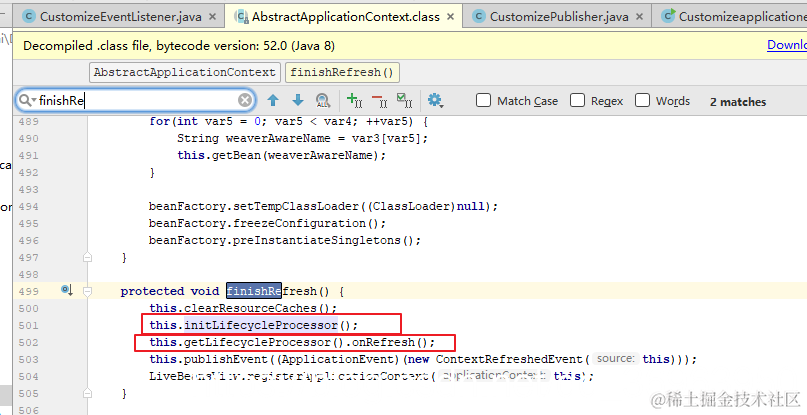
Task: Click '2 matches' search result label
Action: (x=738, y=102)
